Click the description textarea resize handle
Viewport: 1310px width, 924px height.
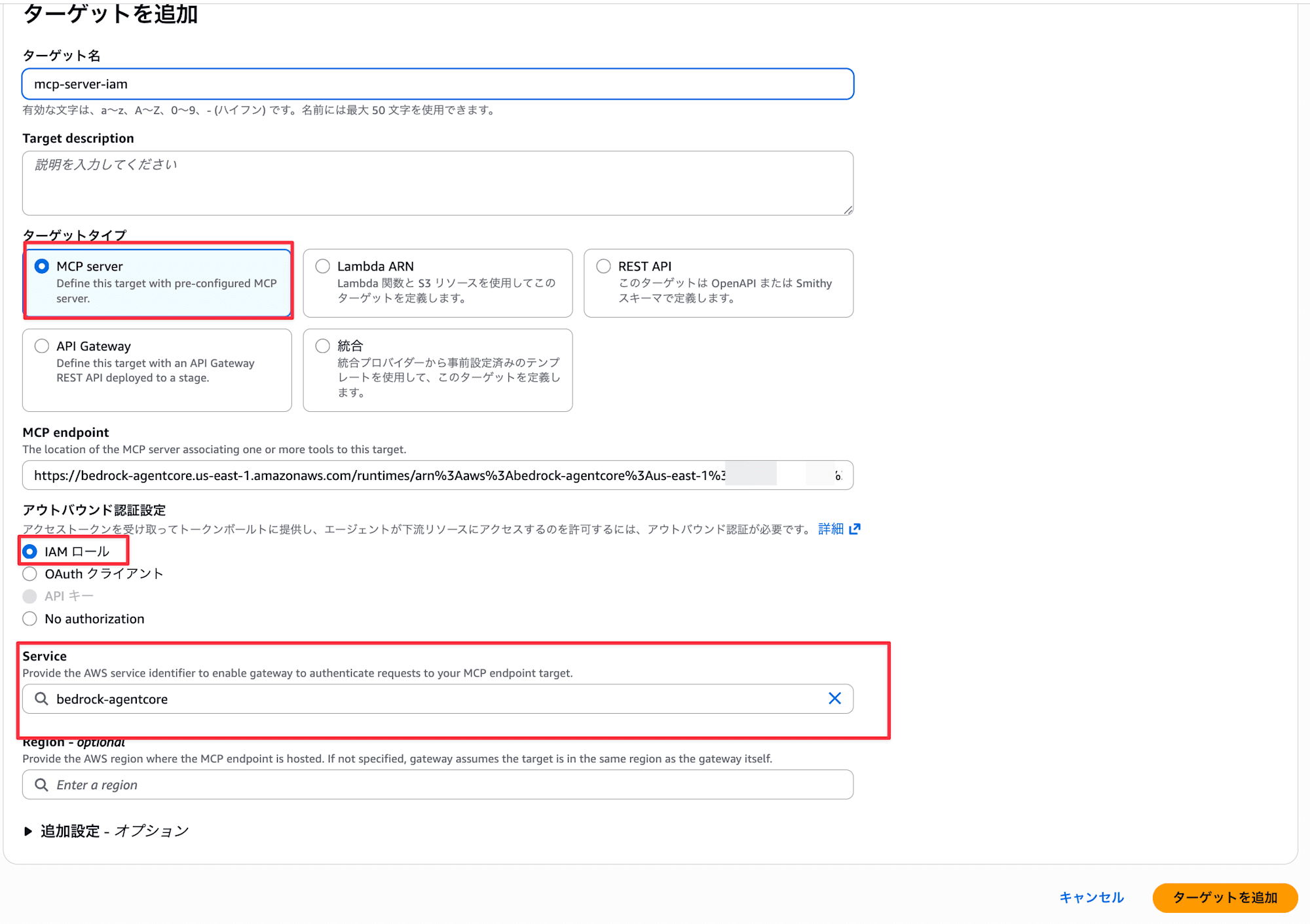pos(848,210)
